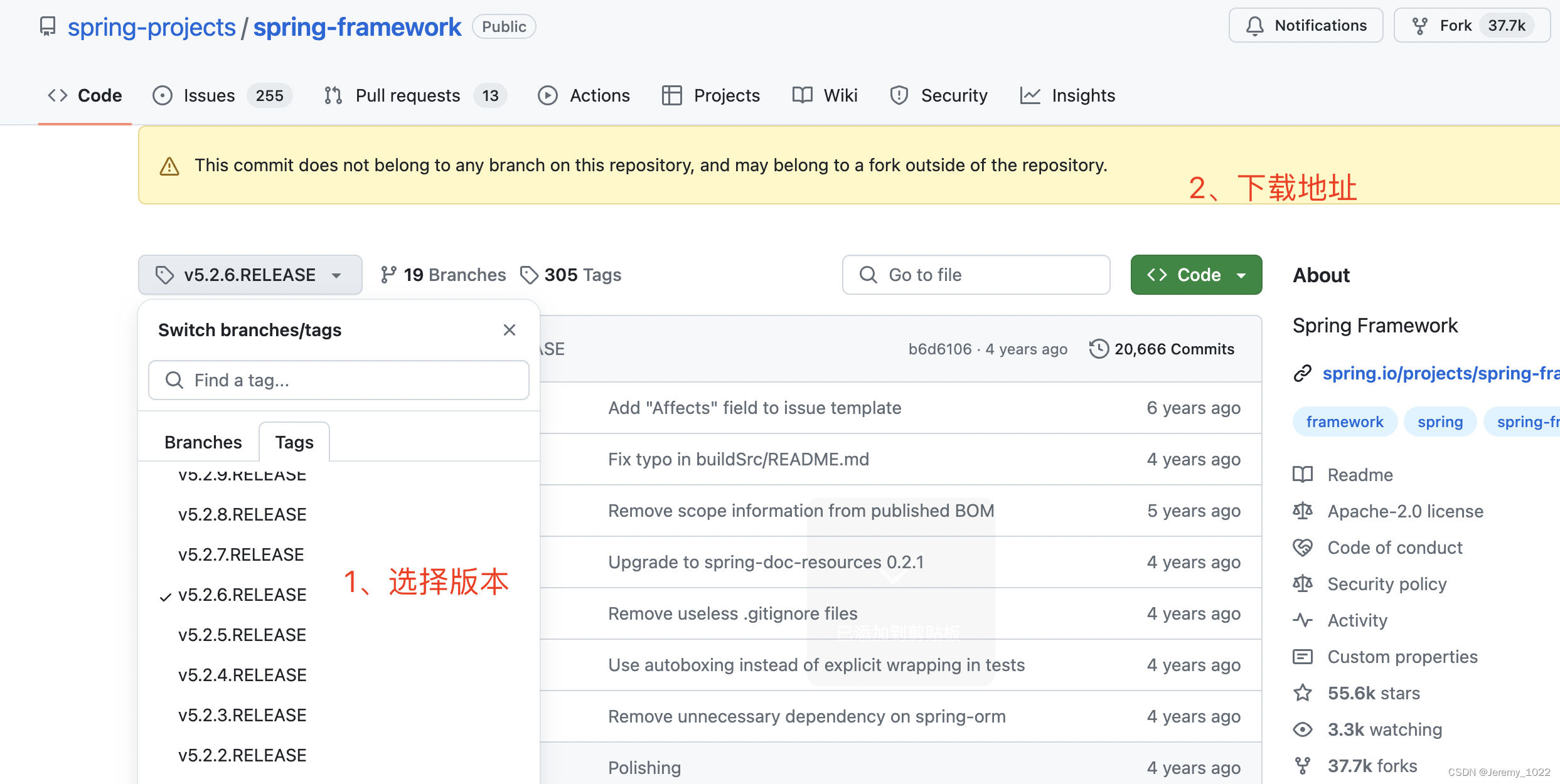Switch to the Branches tab
The height and width of the screenshot is (784, 1560).
tap(203, 442)
